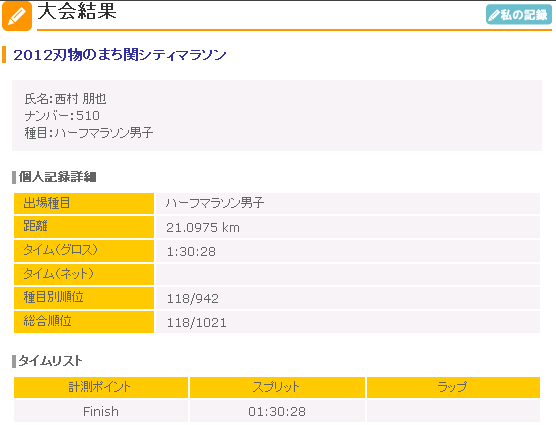Screen dimensions: 556x425
Task: Click the empty タイム(ネット) value cell
Action: [x=348, y=274]
